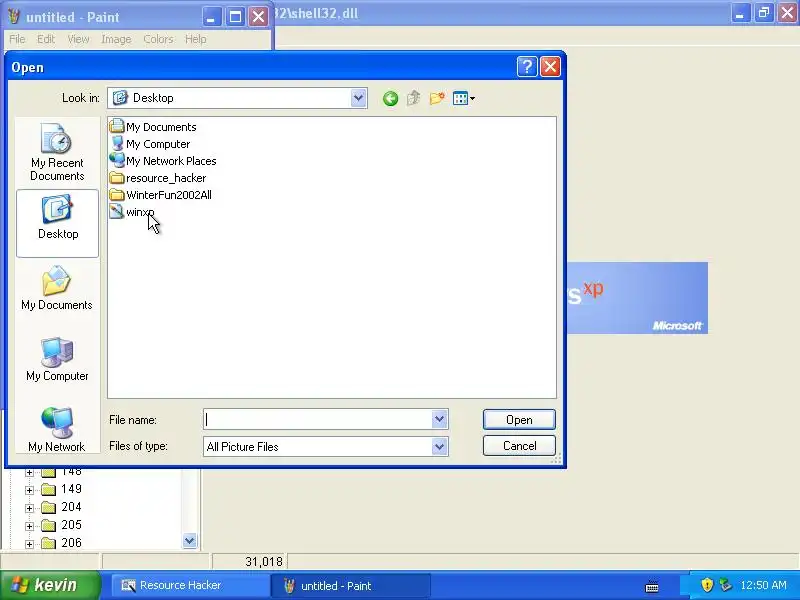Open My Recent Documents in places bar

[x=57, y=152]
